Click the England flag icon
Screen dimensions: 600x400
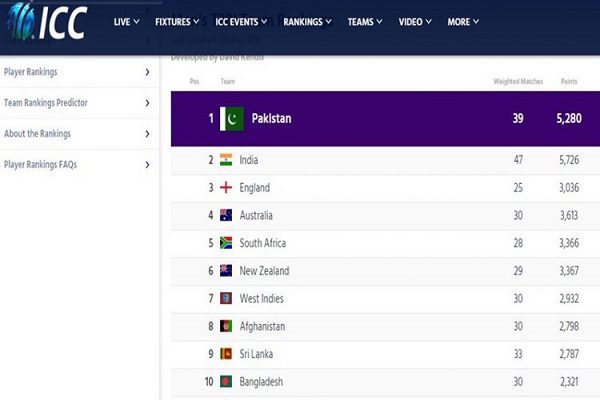click(226, 188)
